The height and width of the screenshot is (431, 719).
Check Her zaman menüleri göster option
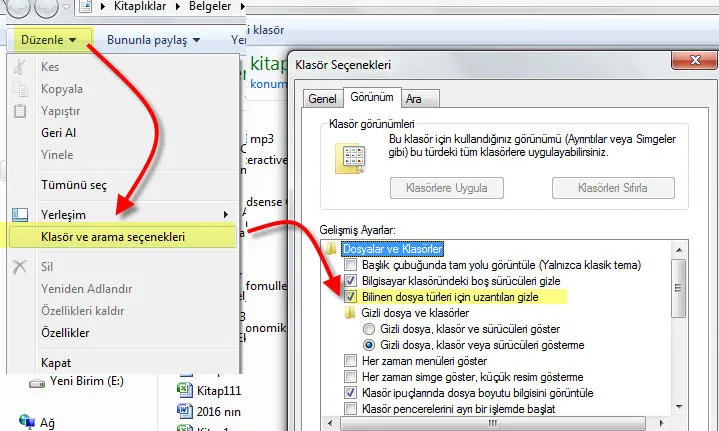pyautogui.click(x=350, y=360)
